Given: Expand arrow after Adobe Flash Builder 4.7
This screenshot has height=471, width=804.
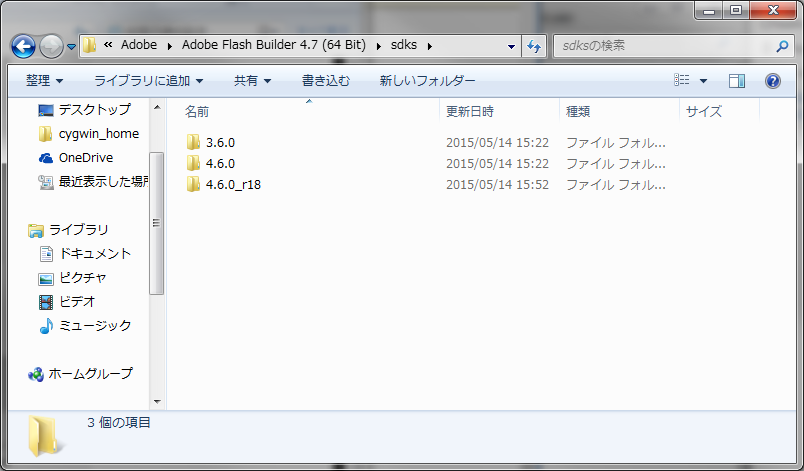Looking at the screenshot, I should click(x=378, y=46).
